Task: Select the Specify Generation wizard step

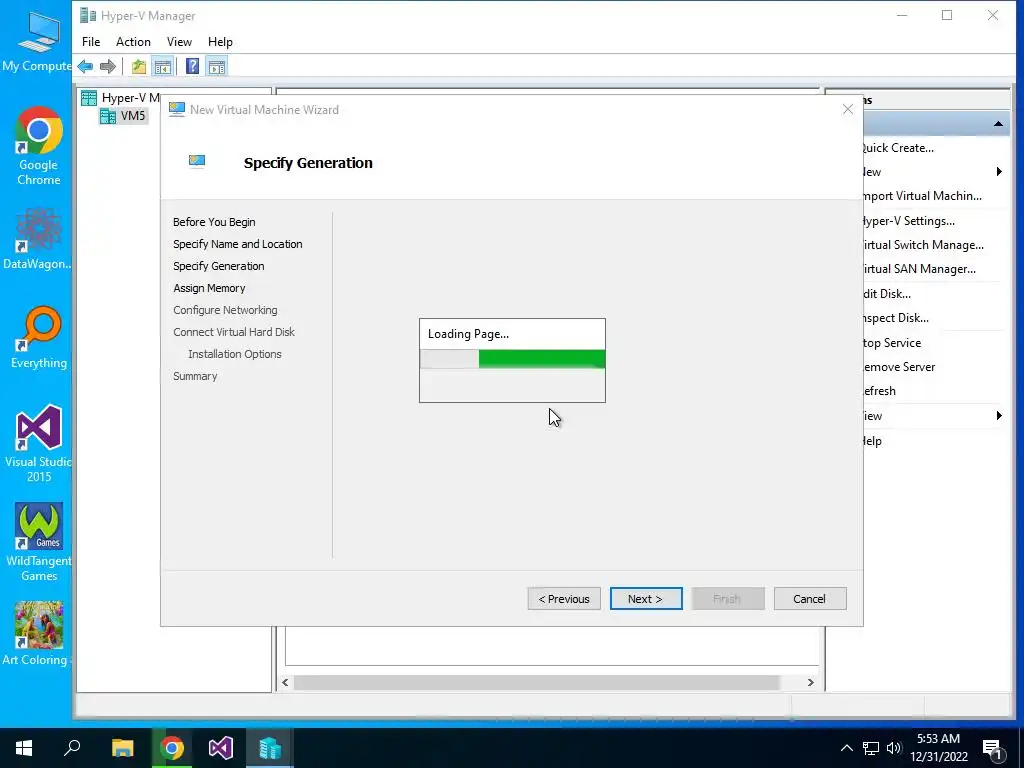Action: click(x=219, y=266)
